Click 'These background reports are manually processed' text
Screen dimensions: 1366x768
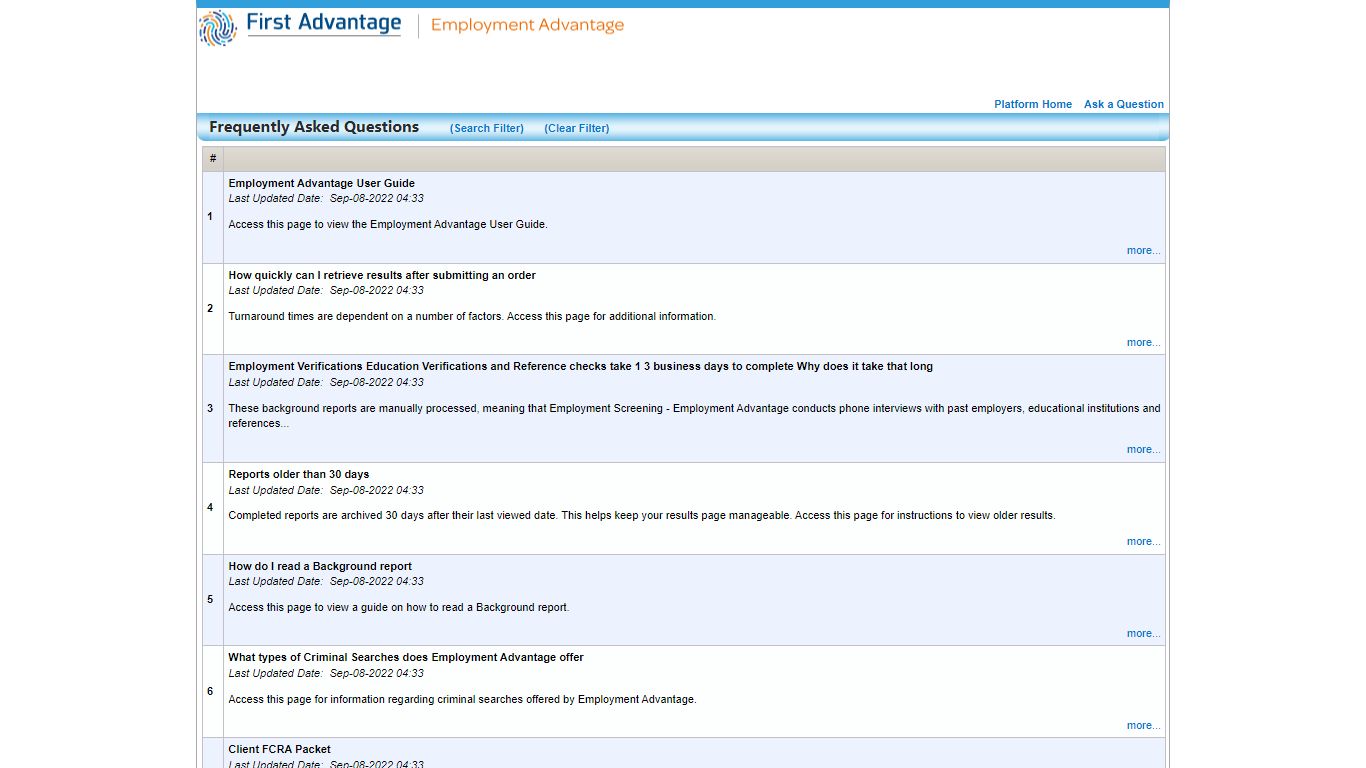click(694, 416)
